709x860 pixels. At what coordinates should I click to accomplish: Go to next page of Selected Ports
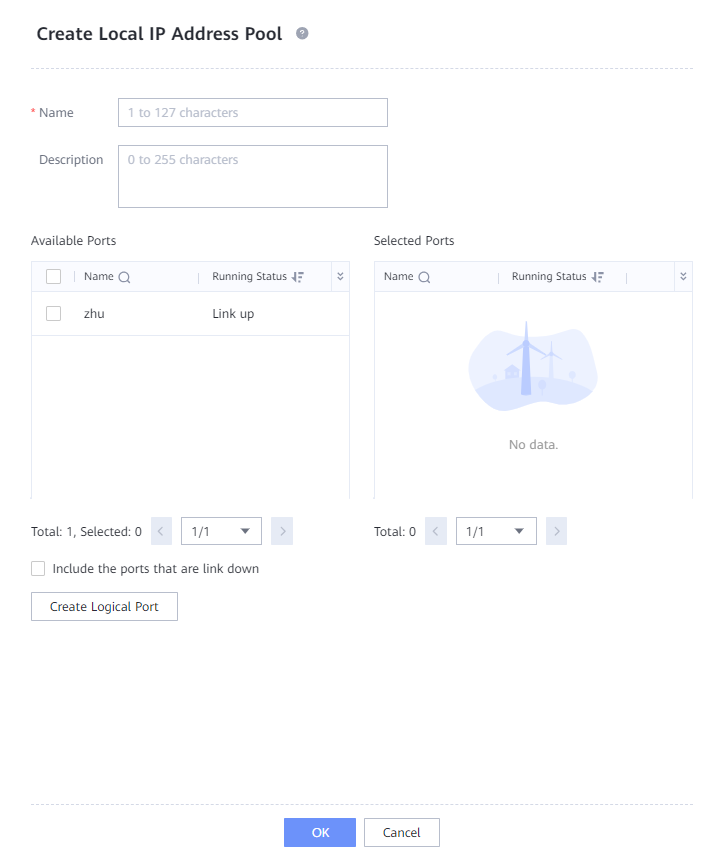click(556, 531)
